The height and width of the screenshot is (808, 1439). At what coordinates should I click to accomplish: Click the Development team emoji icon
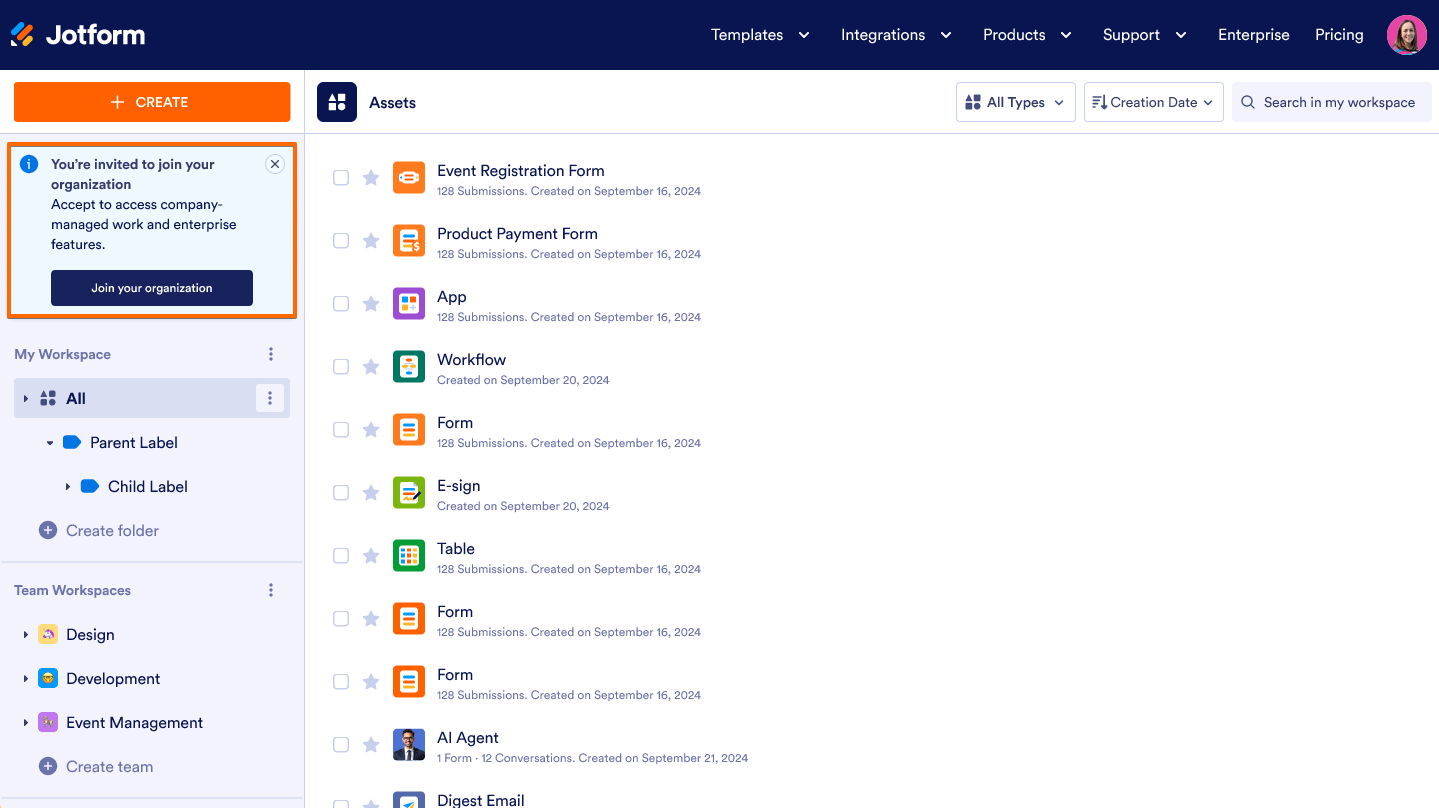[x=48, y=678]
